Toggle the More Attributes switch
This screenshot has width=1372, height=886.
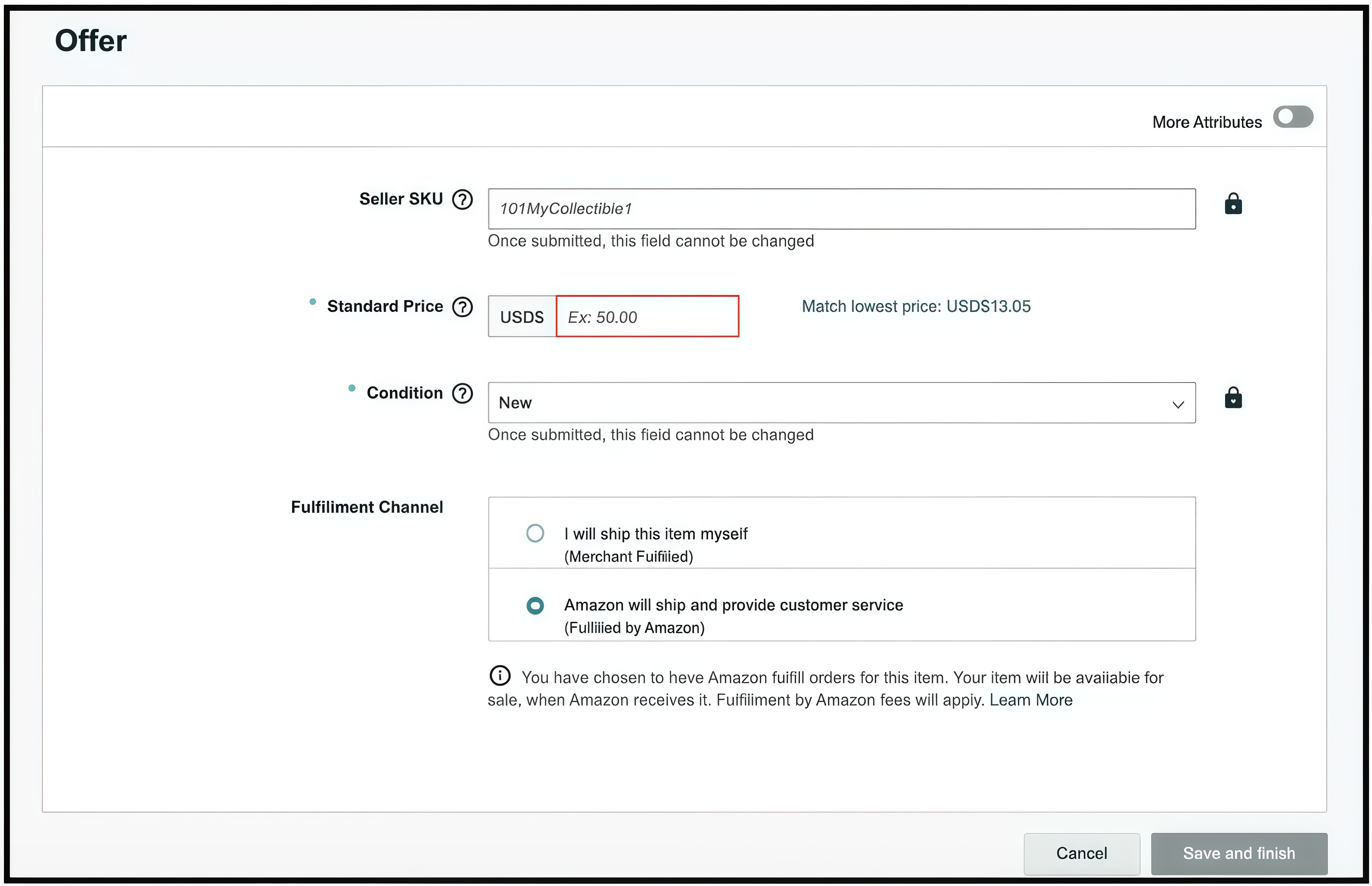pos(1293,117)
